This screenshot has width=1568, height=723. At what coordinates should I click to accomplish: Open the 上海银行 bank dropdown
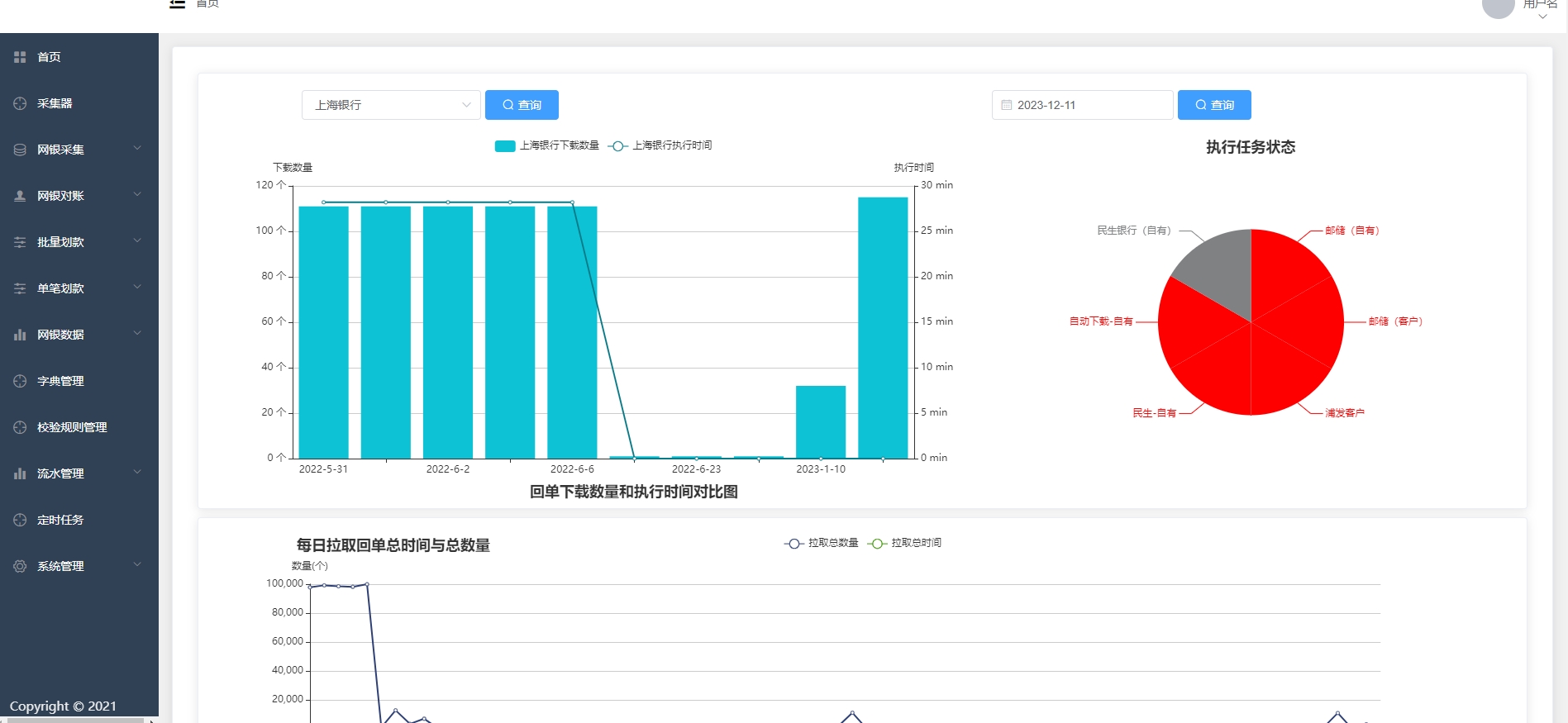391,105
